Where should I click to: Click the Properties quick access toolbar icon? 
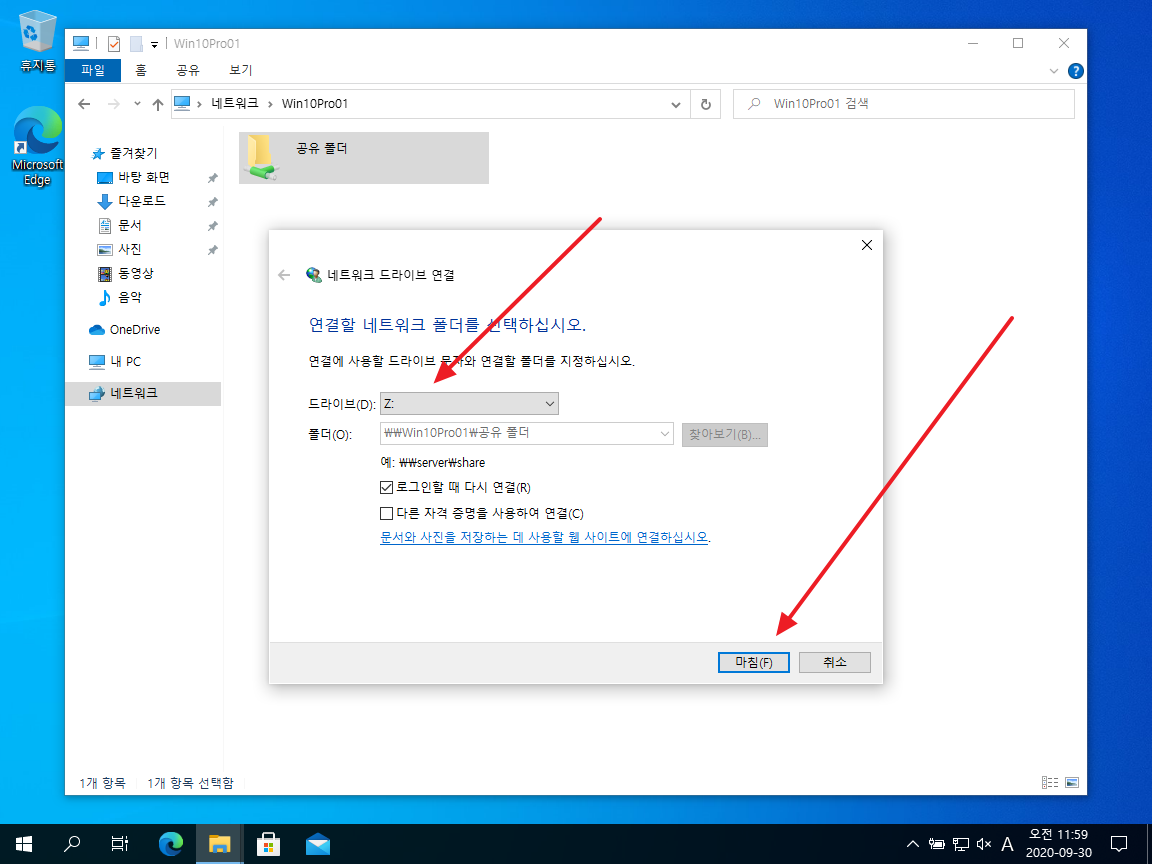114,44
